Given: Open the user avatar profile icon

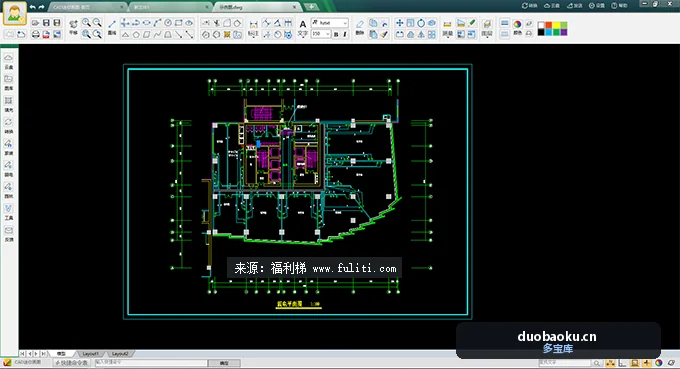Looking at the screenshot, I should click(15, 13).
